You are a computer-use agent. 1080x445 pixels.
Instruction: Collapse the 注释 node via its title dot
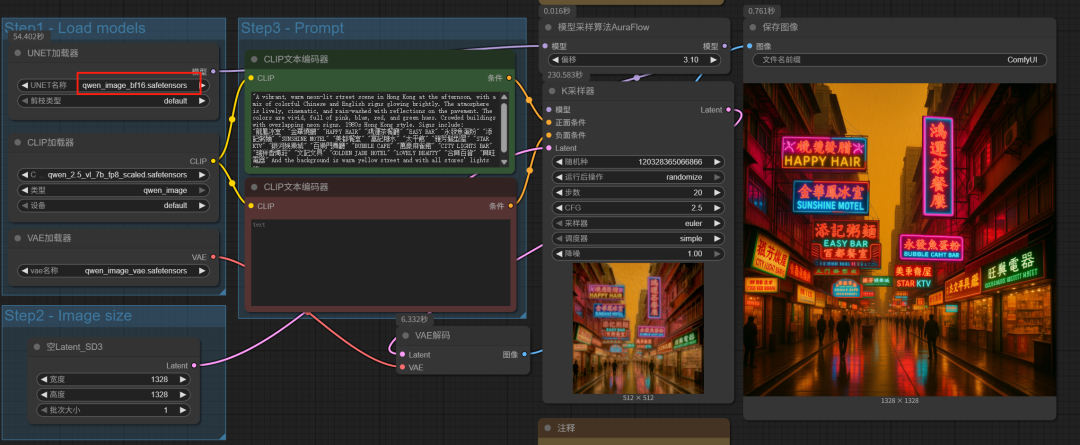point(548,428)
